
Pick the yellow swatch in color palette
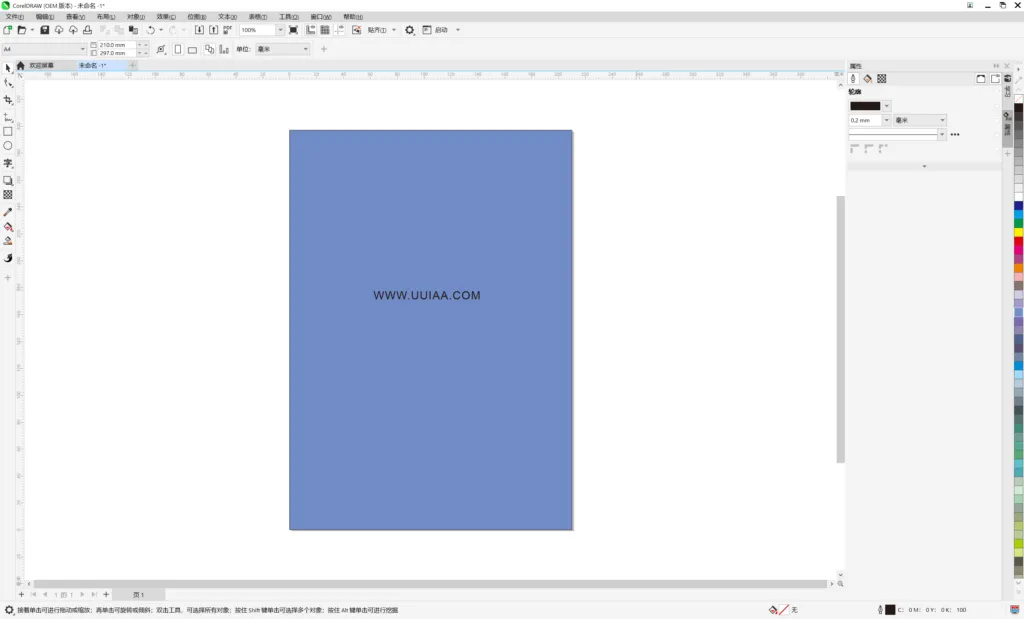pos(1018,232)
